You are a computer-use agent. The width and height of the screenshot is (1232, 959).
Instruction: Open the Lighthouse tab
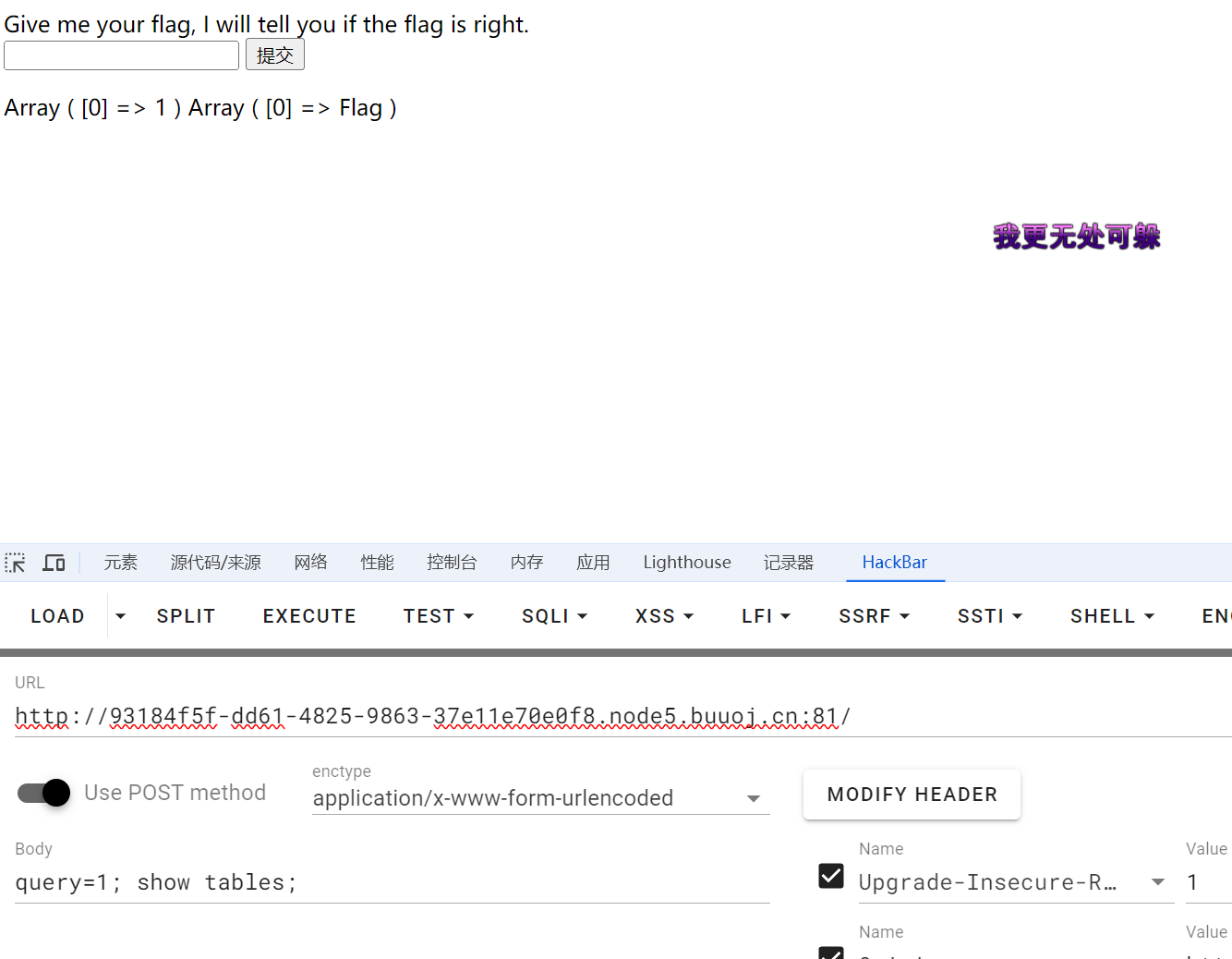686,563
